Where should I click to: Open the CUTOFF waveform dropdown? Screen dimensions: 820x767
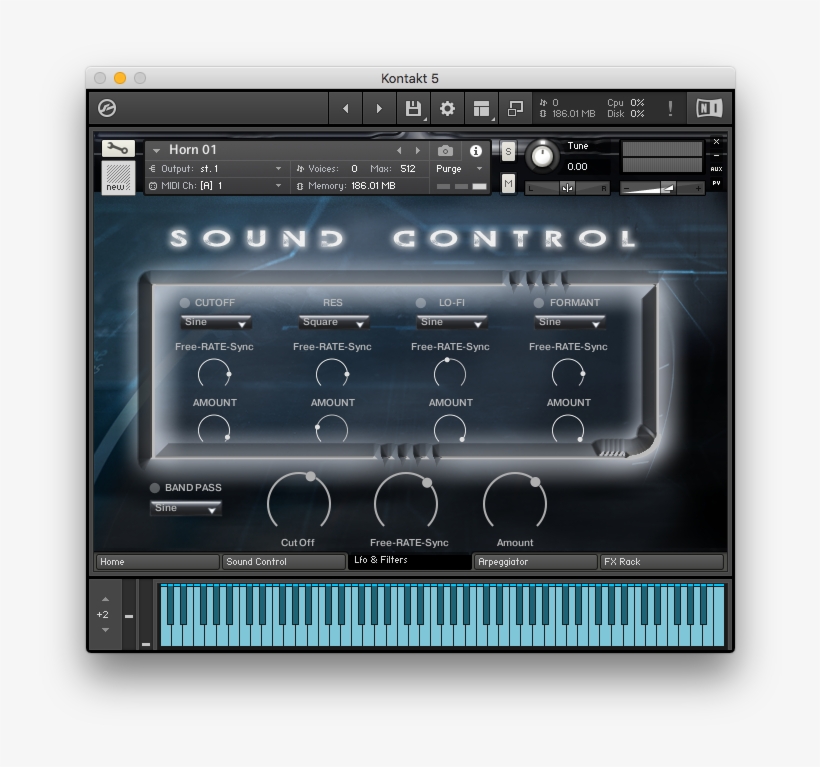[x=215, y=322]
